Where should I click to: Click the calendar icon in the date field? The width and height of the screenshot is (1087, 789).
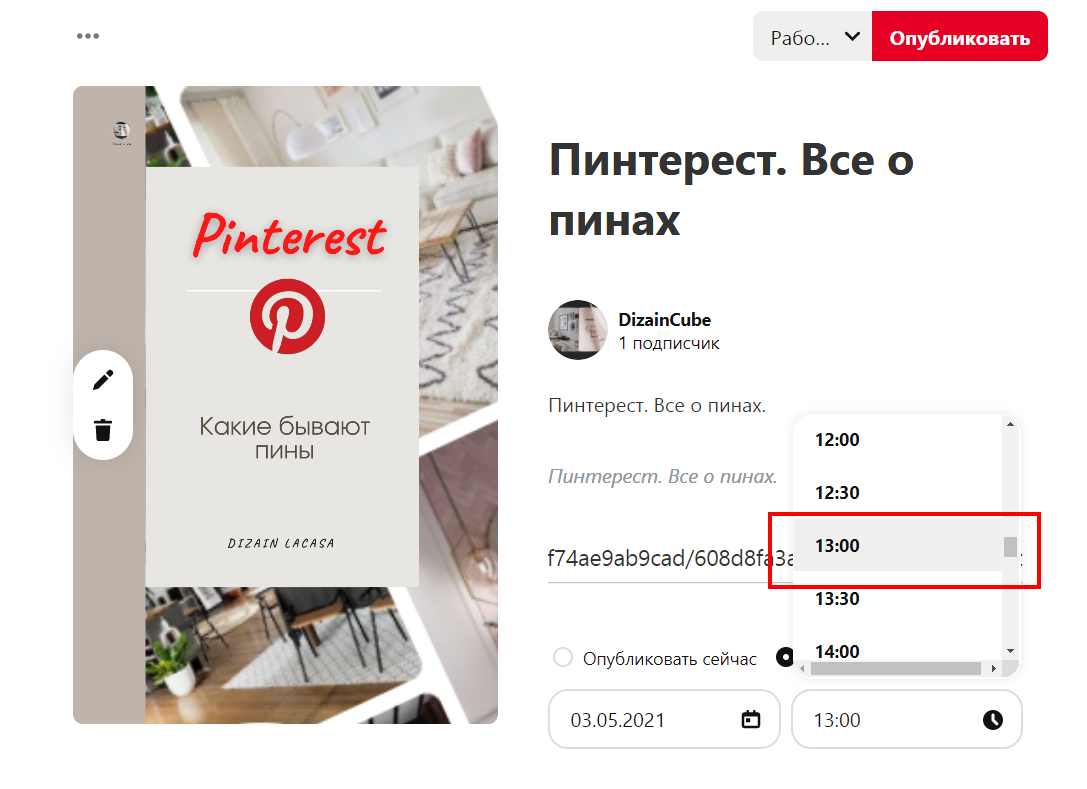[751, 720]
